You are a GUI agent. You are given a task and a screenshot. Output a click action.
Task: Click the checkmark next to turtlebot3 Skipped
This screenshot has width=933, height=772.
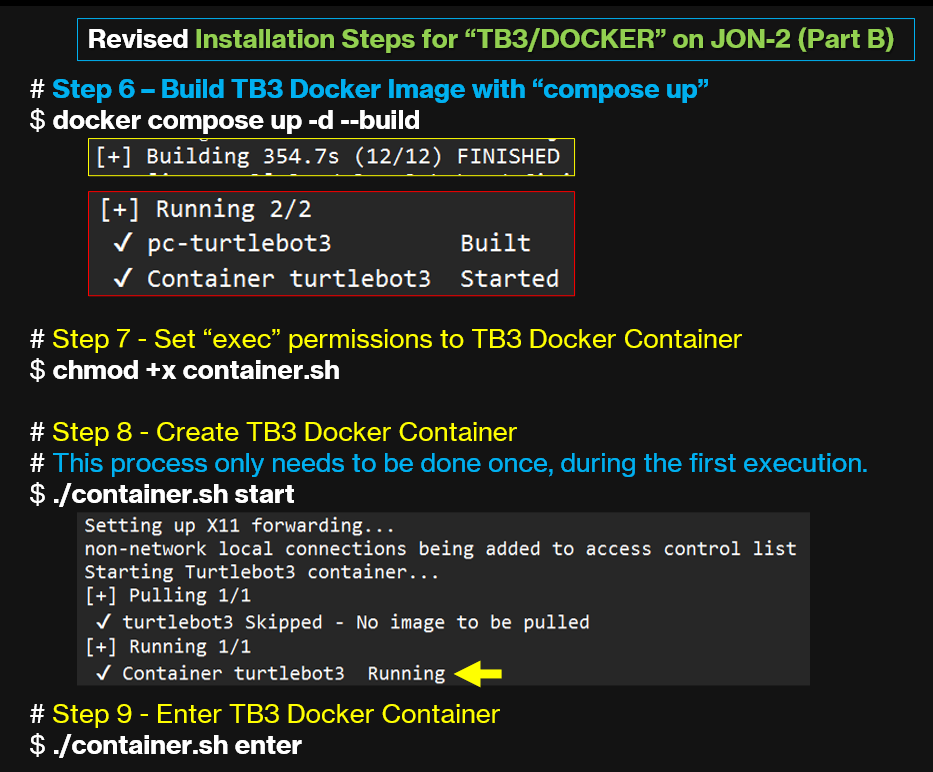click(103, 622)
